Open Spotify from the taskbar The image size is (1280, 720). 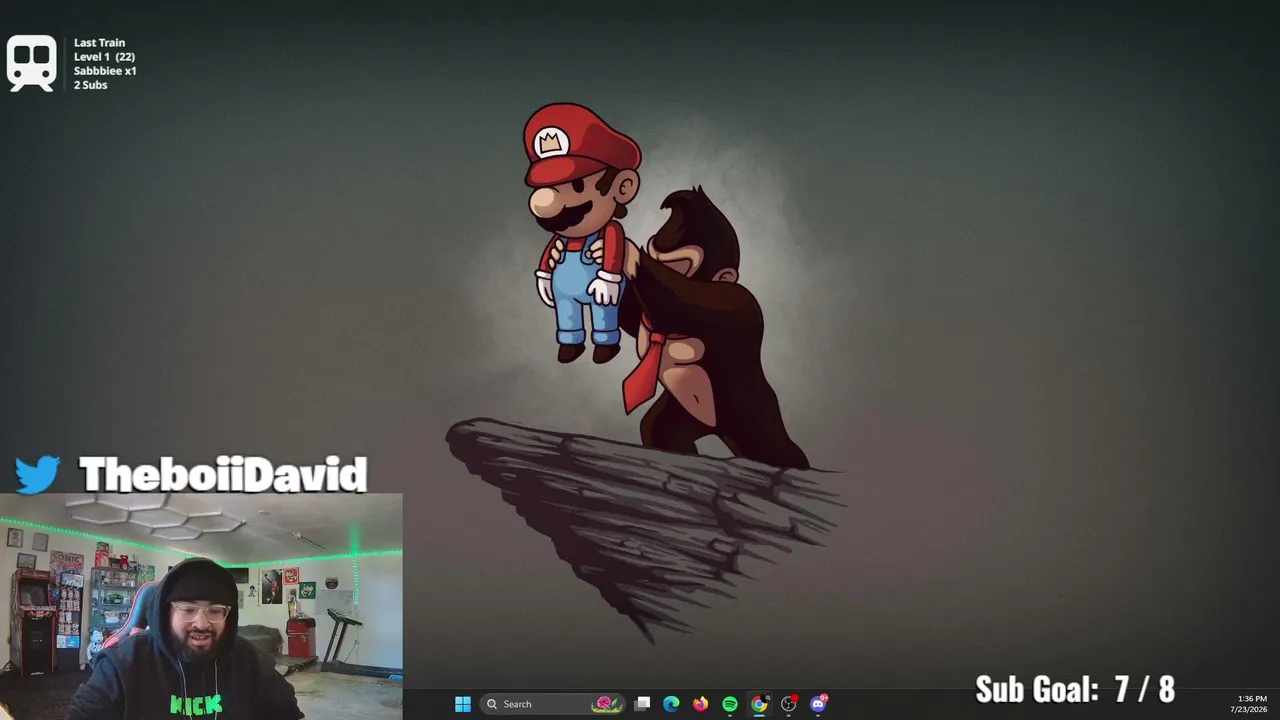[x=730, y=704]
